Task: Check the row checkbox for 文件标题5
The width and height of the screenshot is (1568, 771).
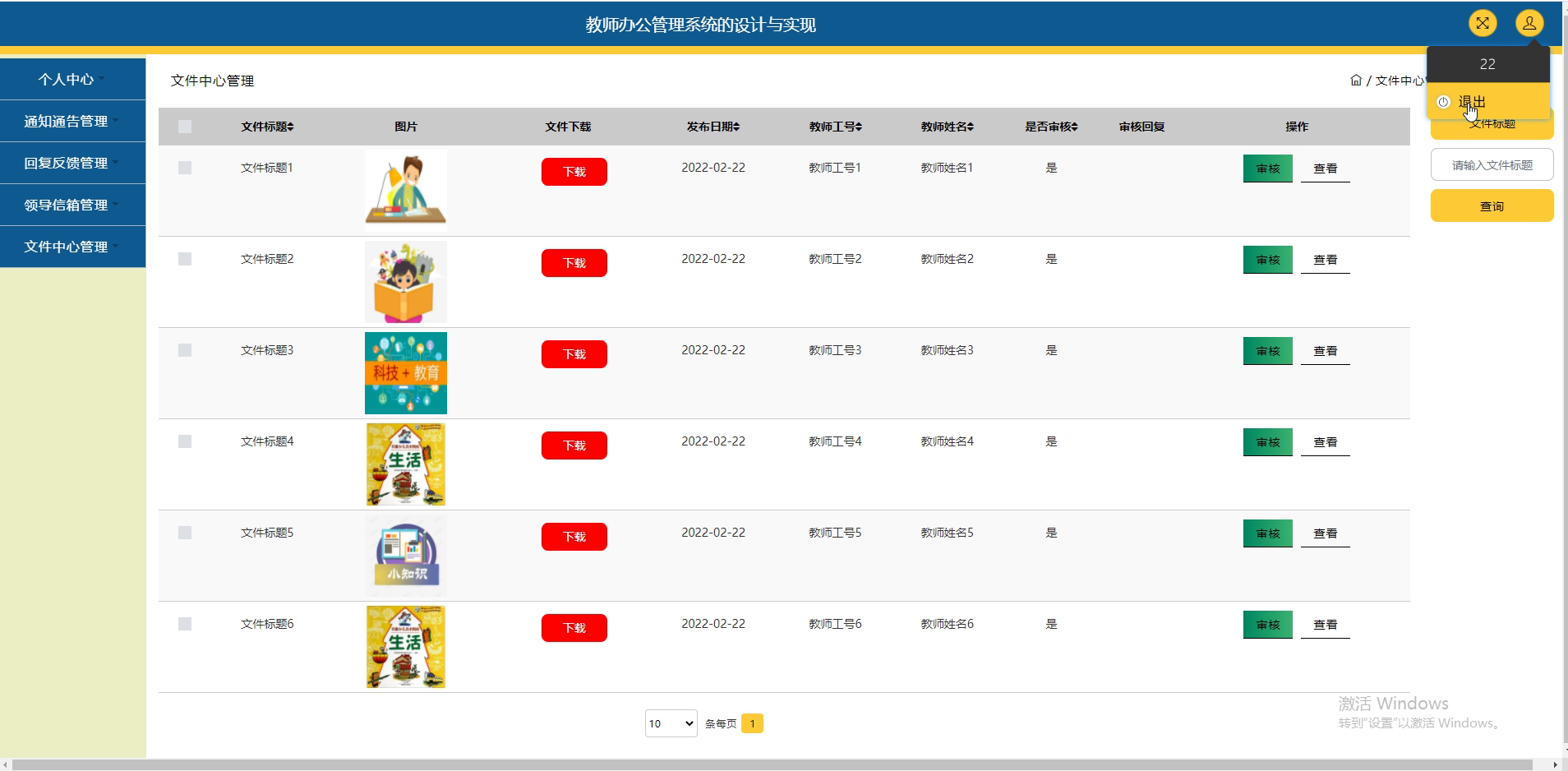Action: [x=185, y=533]
